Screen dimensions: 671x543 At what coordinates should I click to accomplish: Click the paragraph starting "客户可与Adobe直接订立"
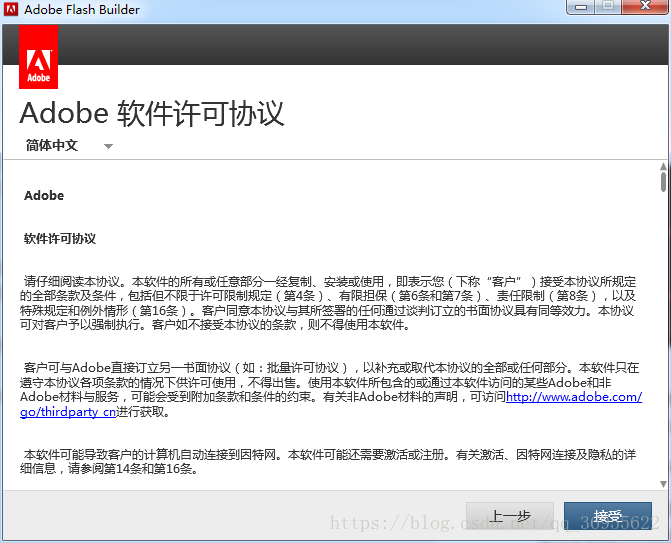pyautogui.click(x=331, y=390)
